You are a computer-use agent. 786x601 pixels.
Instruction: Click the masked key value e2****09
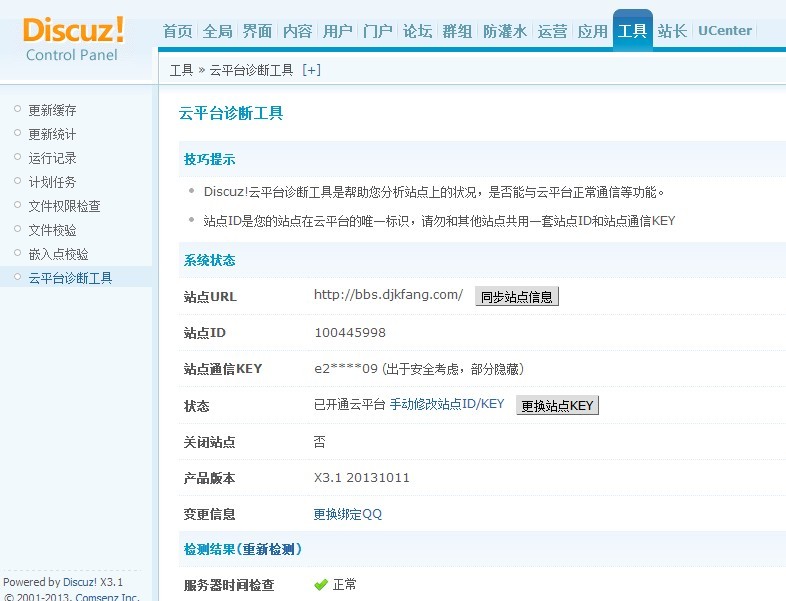[346, 369]
